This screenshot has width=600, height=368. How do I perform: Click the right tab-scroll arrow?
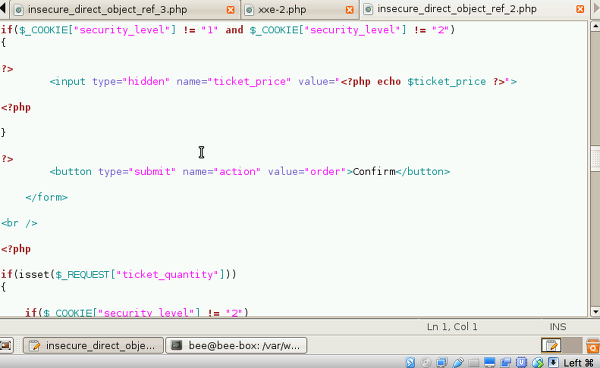tap(595, 9)
